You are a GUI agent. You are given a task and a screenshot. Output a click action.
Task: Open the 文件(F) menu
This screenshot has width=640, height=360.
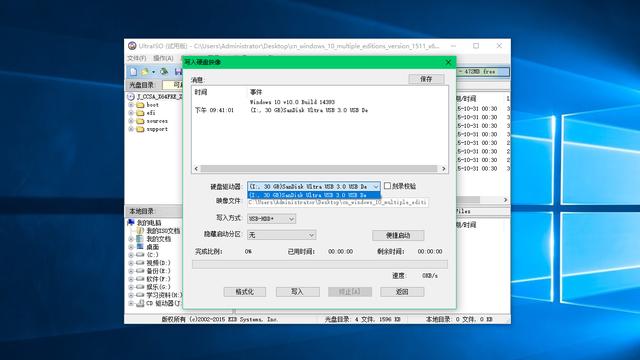coord(136,58)
